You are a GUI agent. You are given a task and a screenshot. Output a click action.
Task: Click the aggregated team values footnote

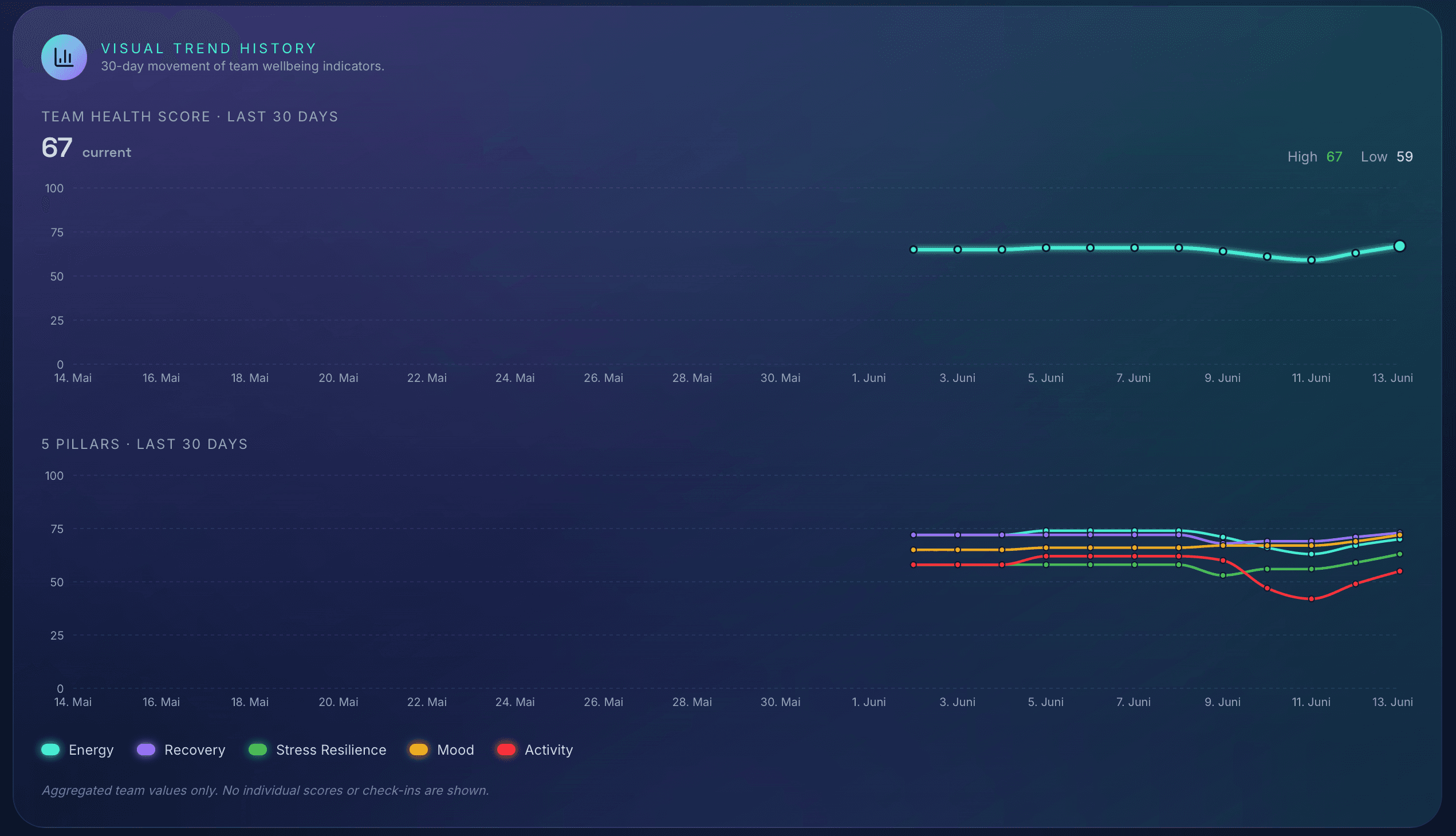click(x=265, y=790)
